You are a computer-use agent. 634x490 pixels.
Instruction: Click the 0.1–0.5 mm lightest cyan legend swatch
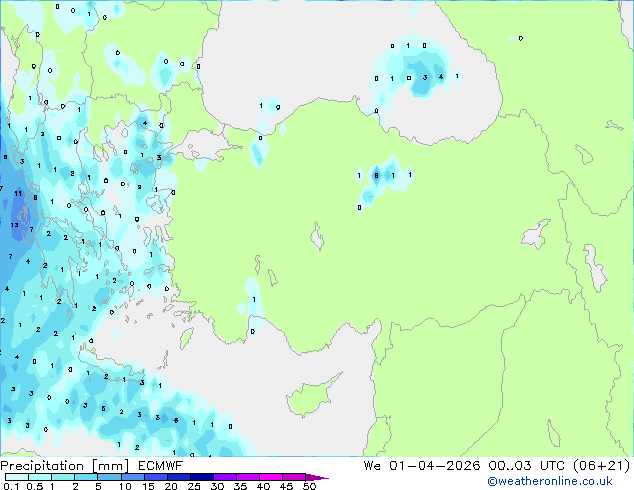tap(17, 477)
